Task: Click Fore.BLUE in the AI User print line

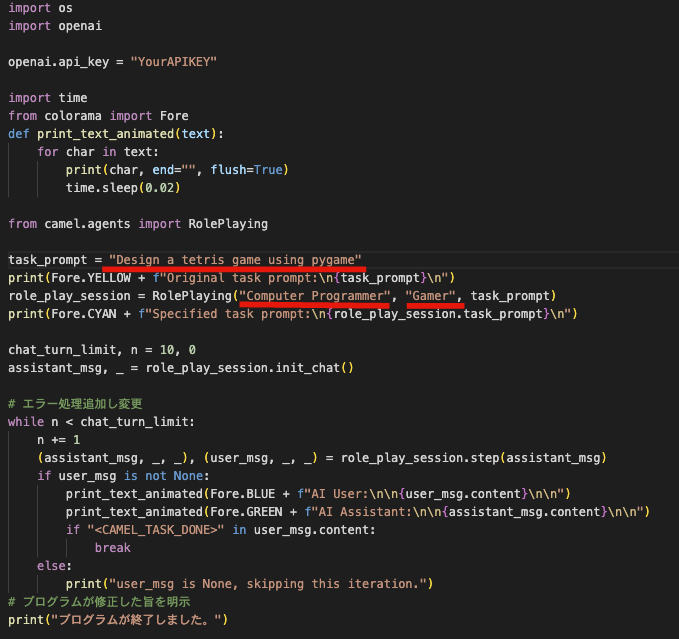Action: point(242,494)
